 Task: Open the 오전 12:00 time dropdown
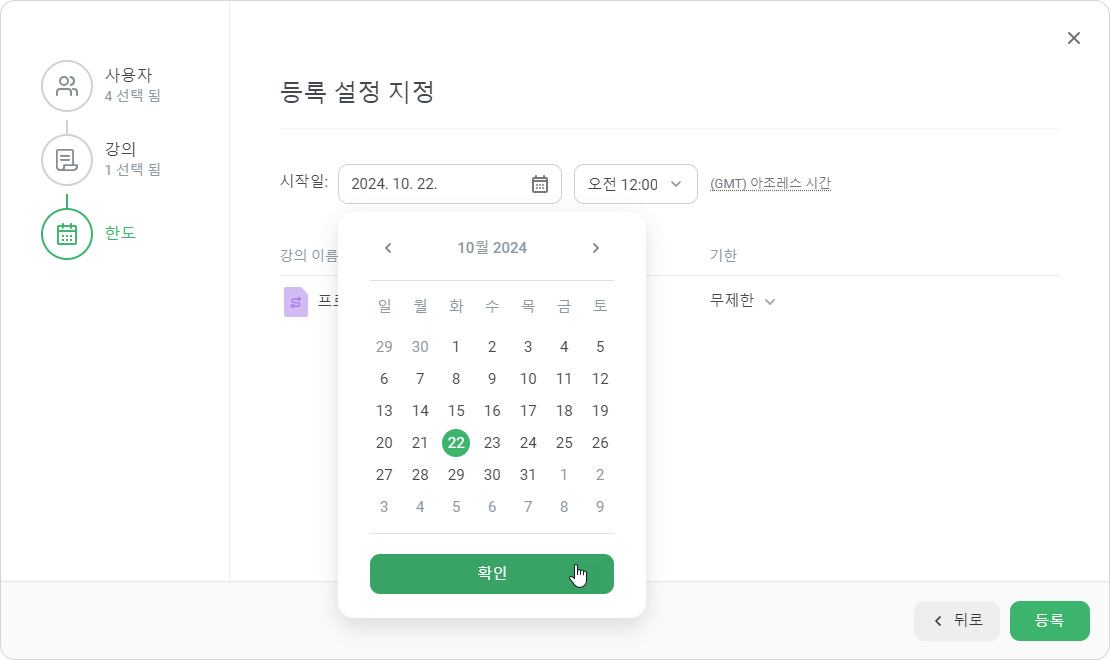point(636,184)
